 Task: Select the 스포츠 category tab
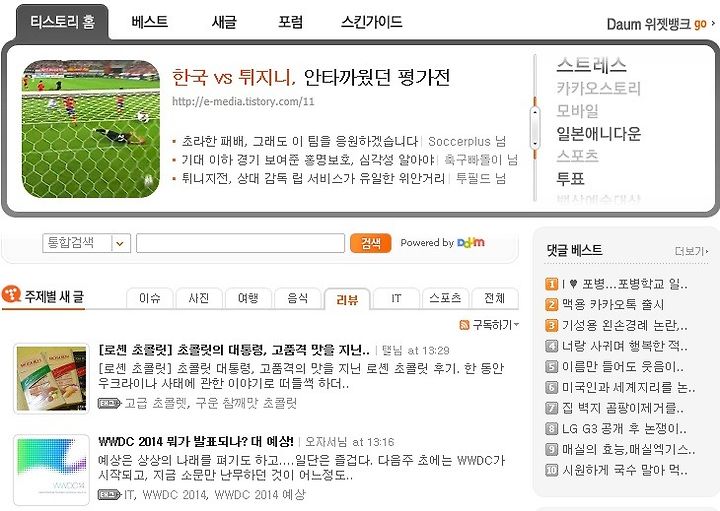[x=445, y=298]
